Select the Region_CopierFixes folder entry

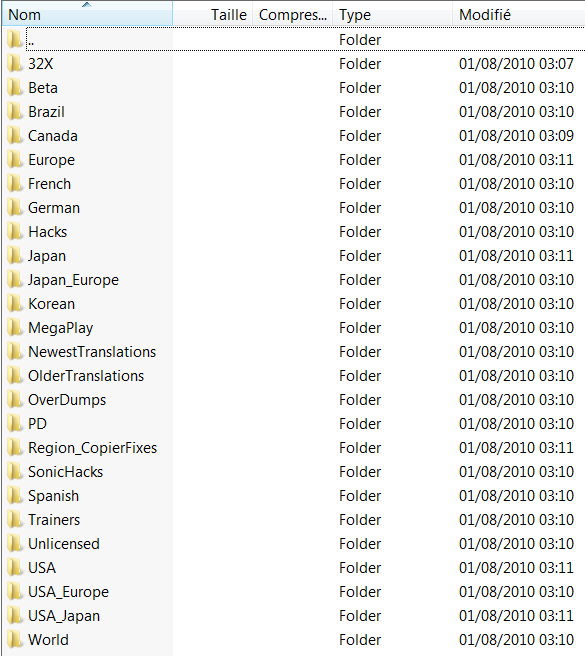[x=293, y=448]
